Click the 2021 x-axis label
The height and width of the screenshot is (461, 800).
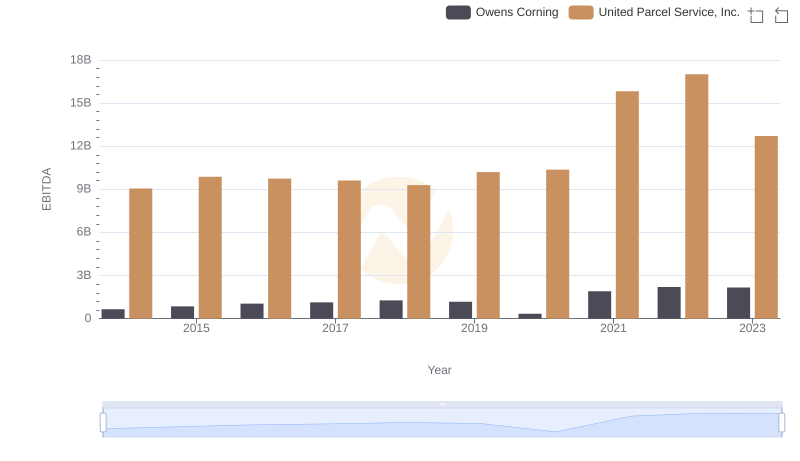(613, 328)
